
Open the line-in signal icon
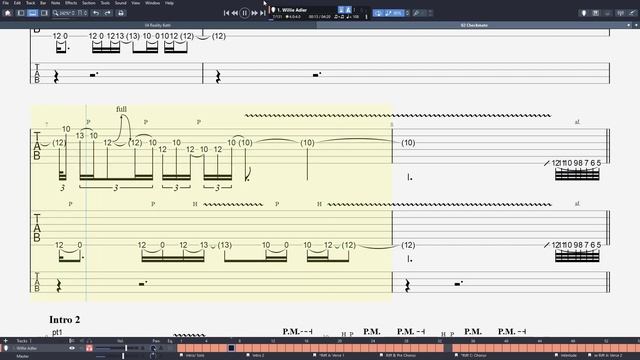point(632,13)
